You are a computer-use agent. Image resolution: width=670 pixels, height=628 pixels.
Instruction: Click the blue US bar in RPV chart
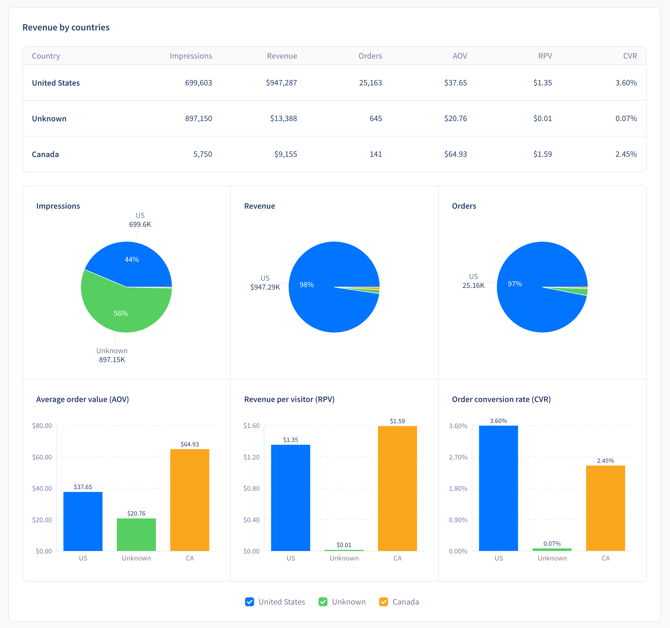[x=291, y=498]
